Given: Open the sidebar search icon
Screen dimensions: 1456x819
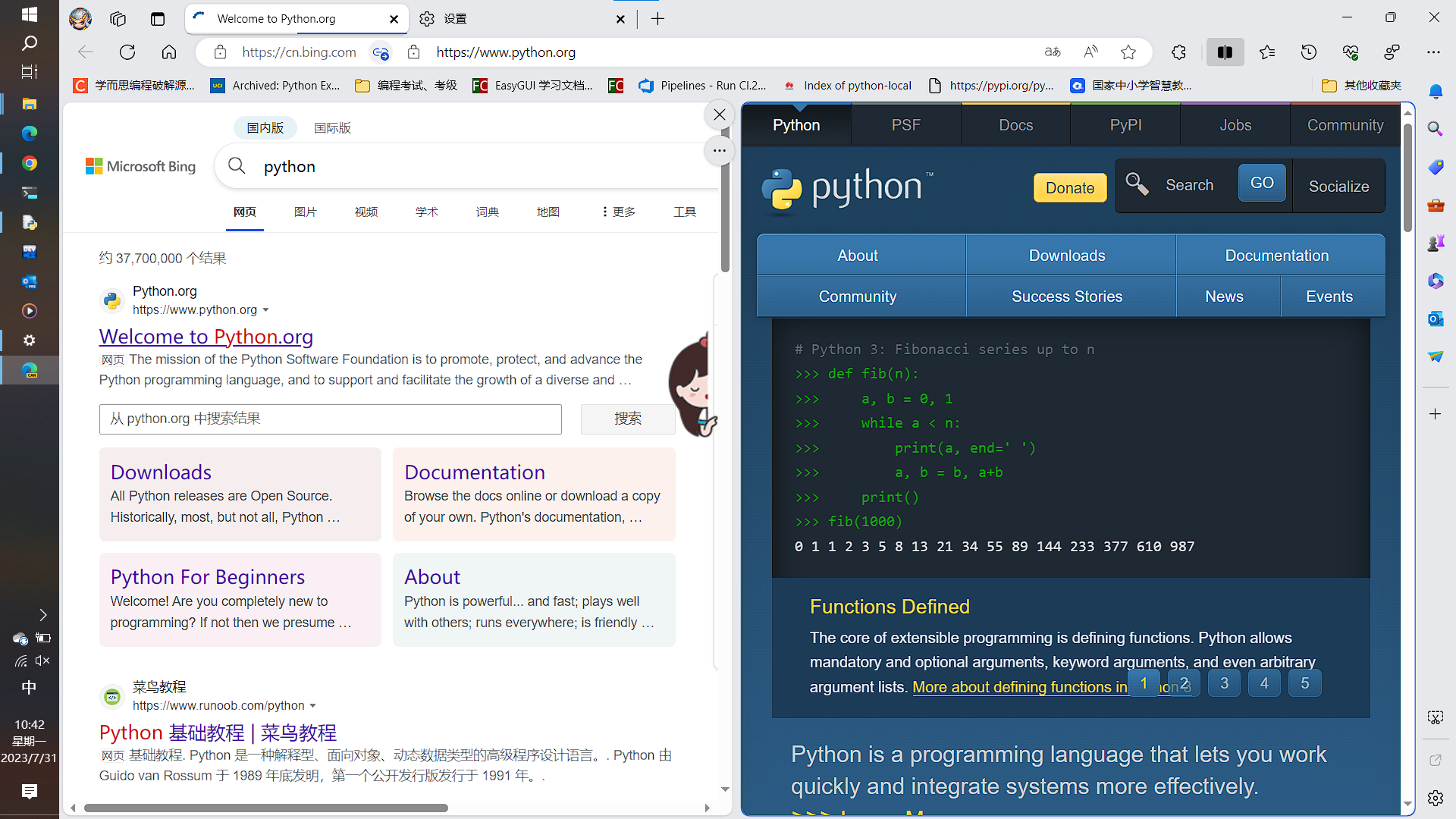Looking at the screenshot, I should click(x=1436, y=129).
